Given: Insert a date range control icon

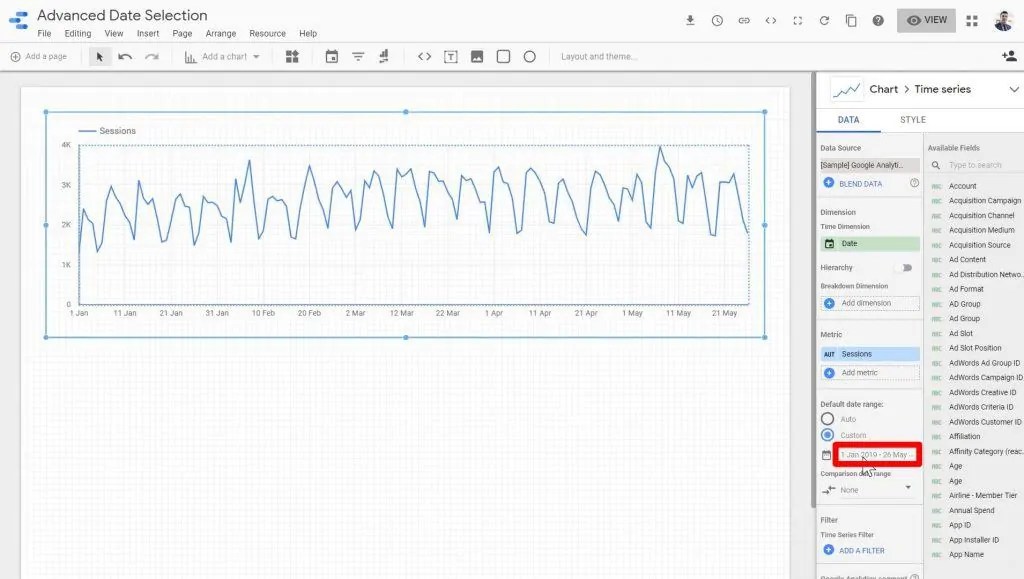Looking at the screenshot, I should (333, 56).
